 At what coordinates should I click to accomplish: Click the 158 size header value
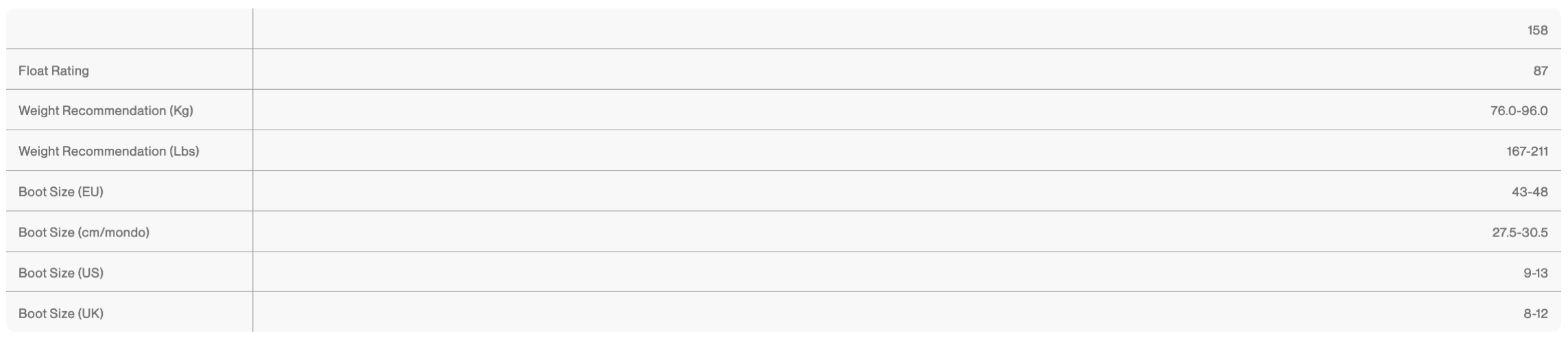pyautogui.click(x=1537, y=30)
